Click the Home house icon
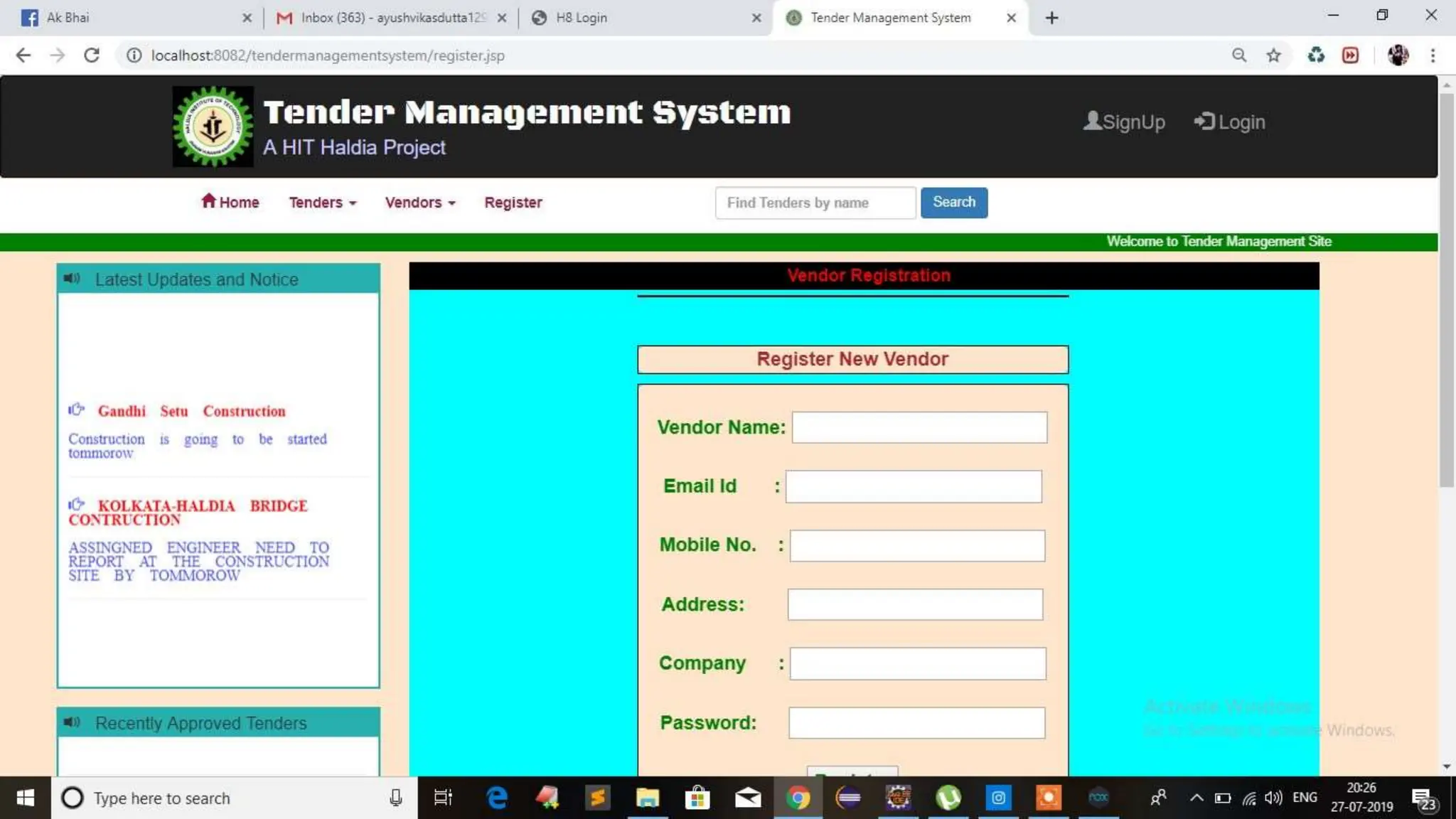 coord(208,201)
